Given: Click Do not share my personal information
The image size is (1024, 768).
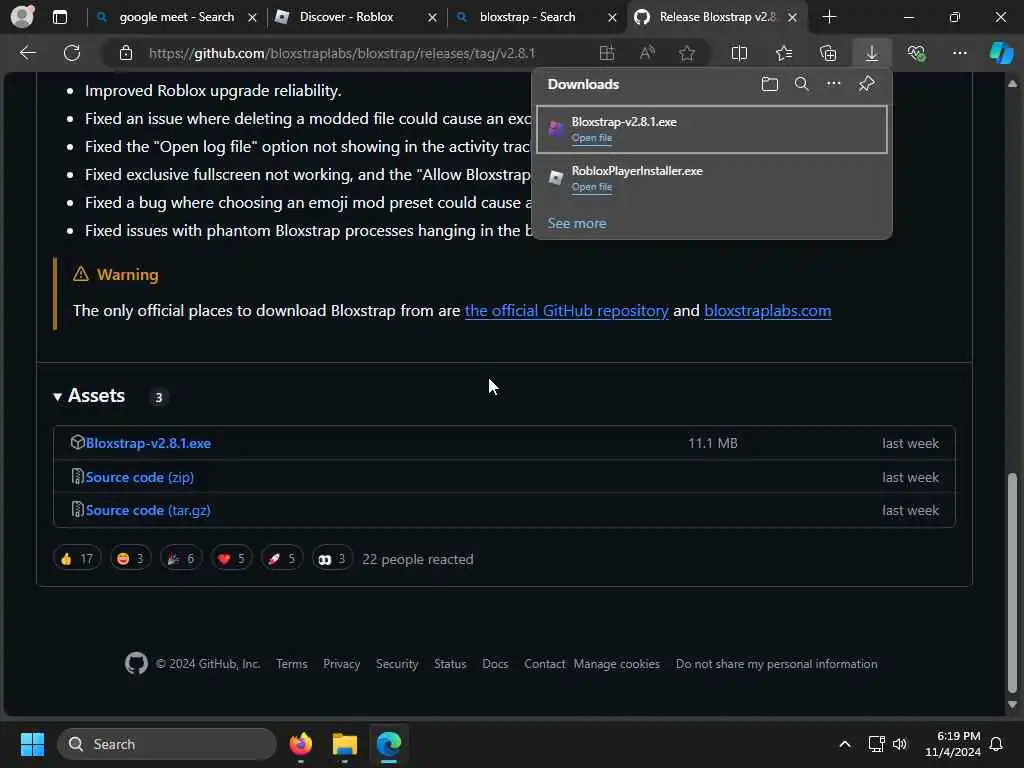Looking at the screenshot, I should pyautogui.click(x=776, y=664).
